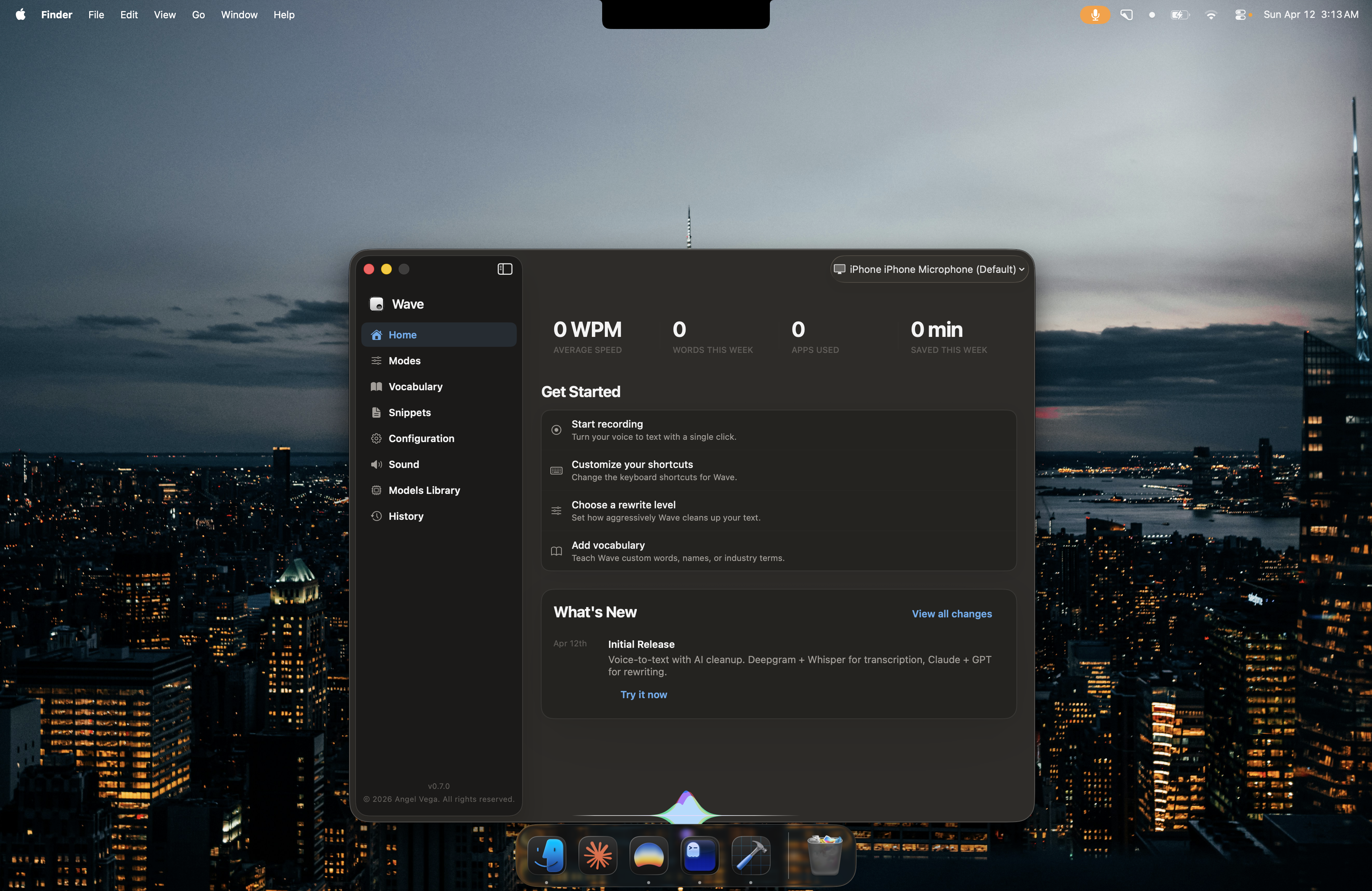The width and height of the screenshot is (1372, 891).
Task: Expand the iPhone Microphone device dropdown
Action: click(929, 269)
